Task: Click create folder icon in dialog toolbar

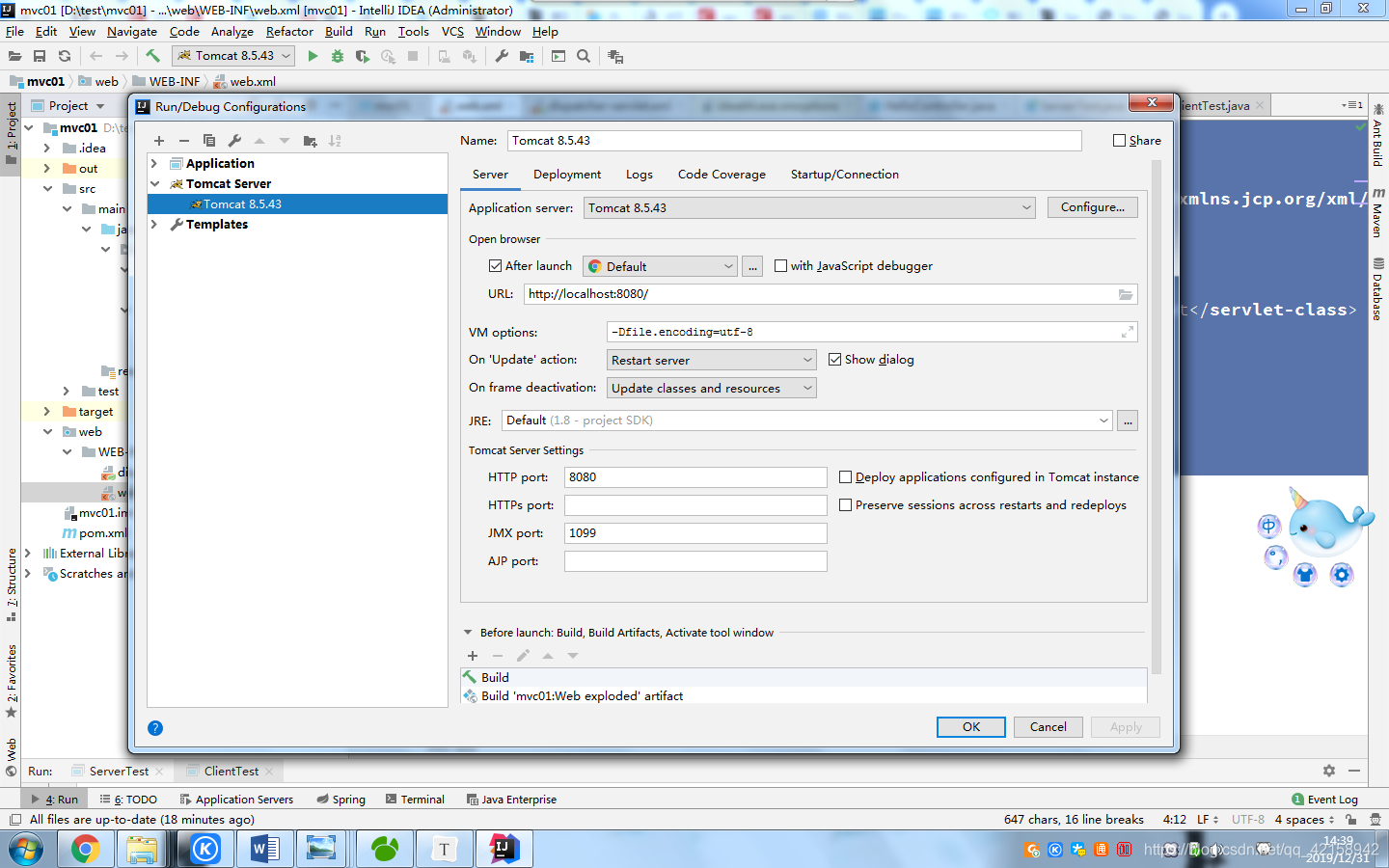Action: point(310,141)
